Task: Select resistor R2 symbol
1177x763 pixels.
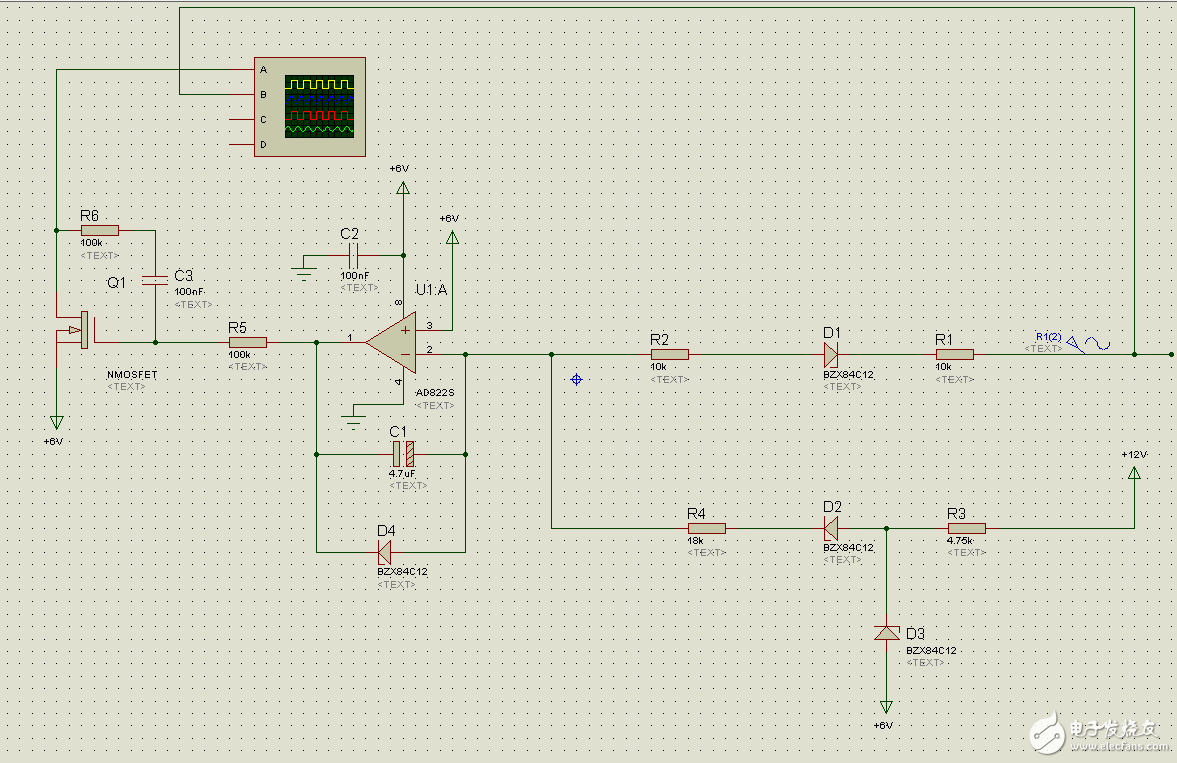Action: coord(670,354)
